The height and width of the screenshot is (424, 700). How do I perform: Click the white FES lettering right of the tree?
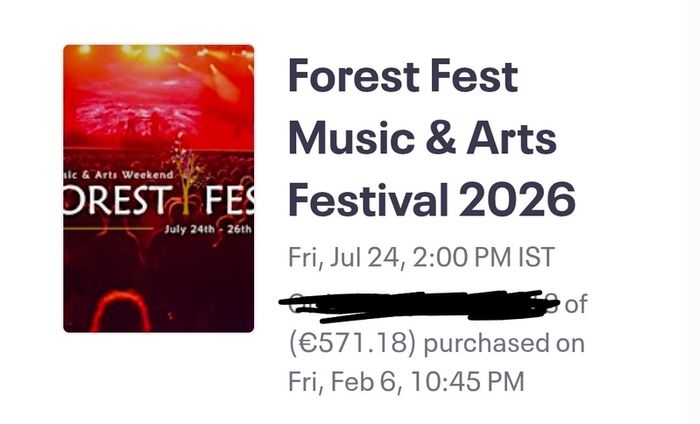point(229,200)
